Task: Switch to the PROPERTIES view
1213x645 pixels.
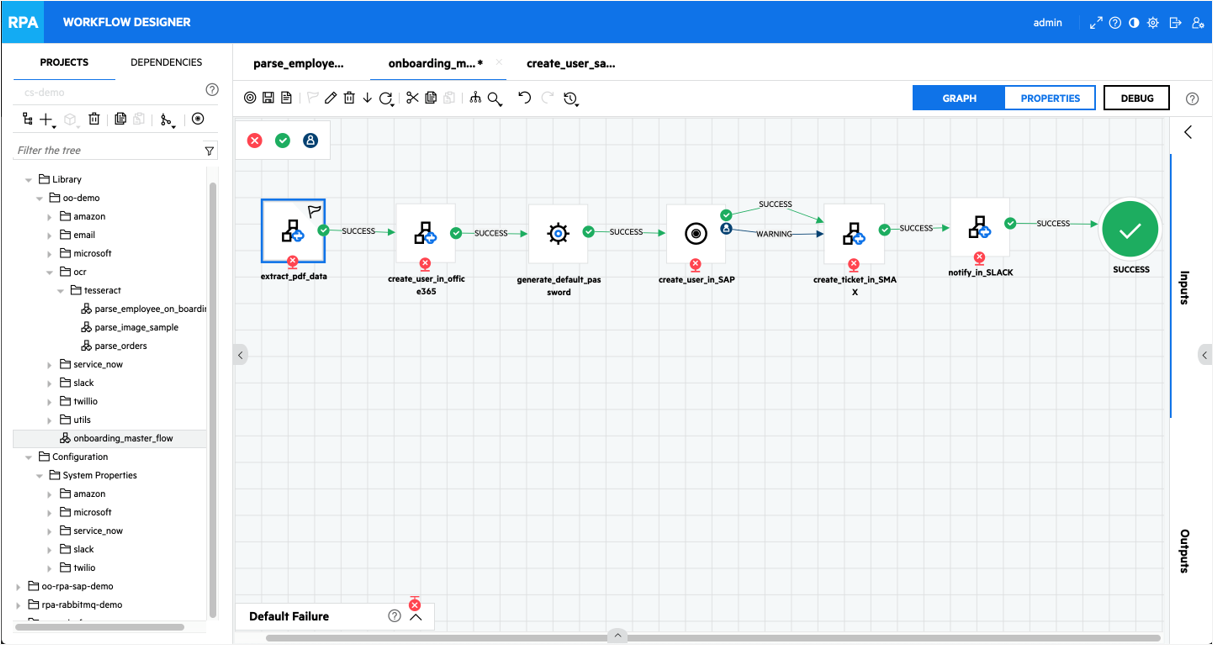Action: click(x=1050, y=98)
